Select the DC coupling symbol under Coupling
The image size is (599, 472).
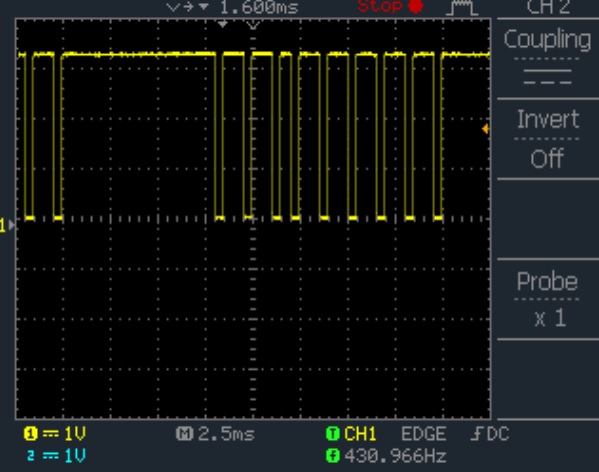547,77
